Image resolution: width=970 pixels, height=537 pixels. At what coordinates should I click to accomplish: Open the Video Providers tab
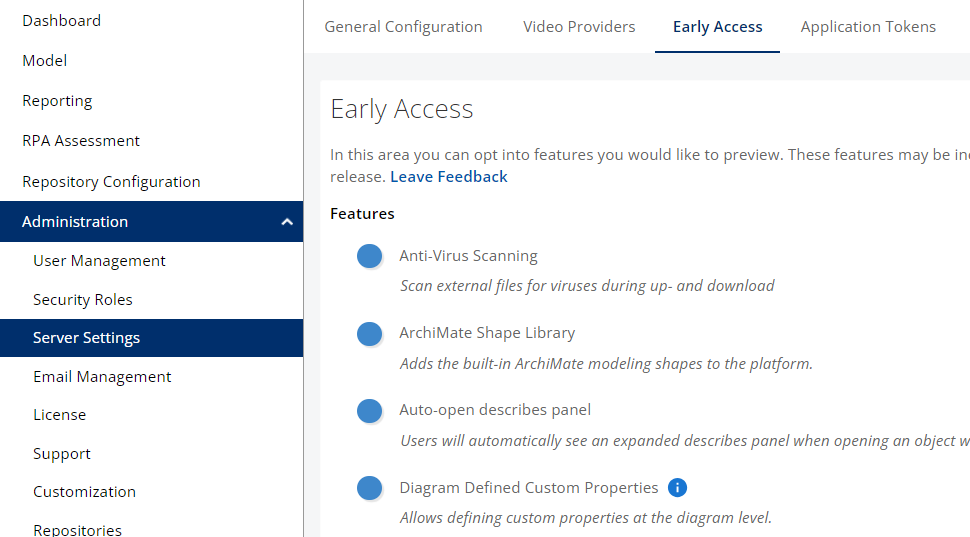[579, 27]
